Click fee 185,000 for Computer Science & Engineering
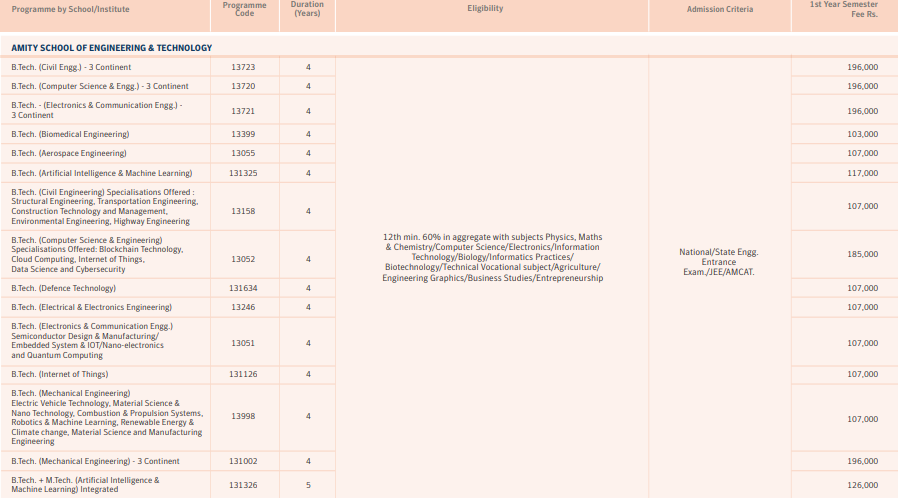Image resolution: width=898 pixels, height=502 pixels. coord(862,254)
